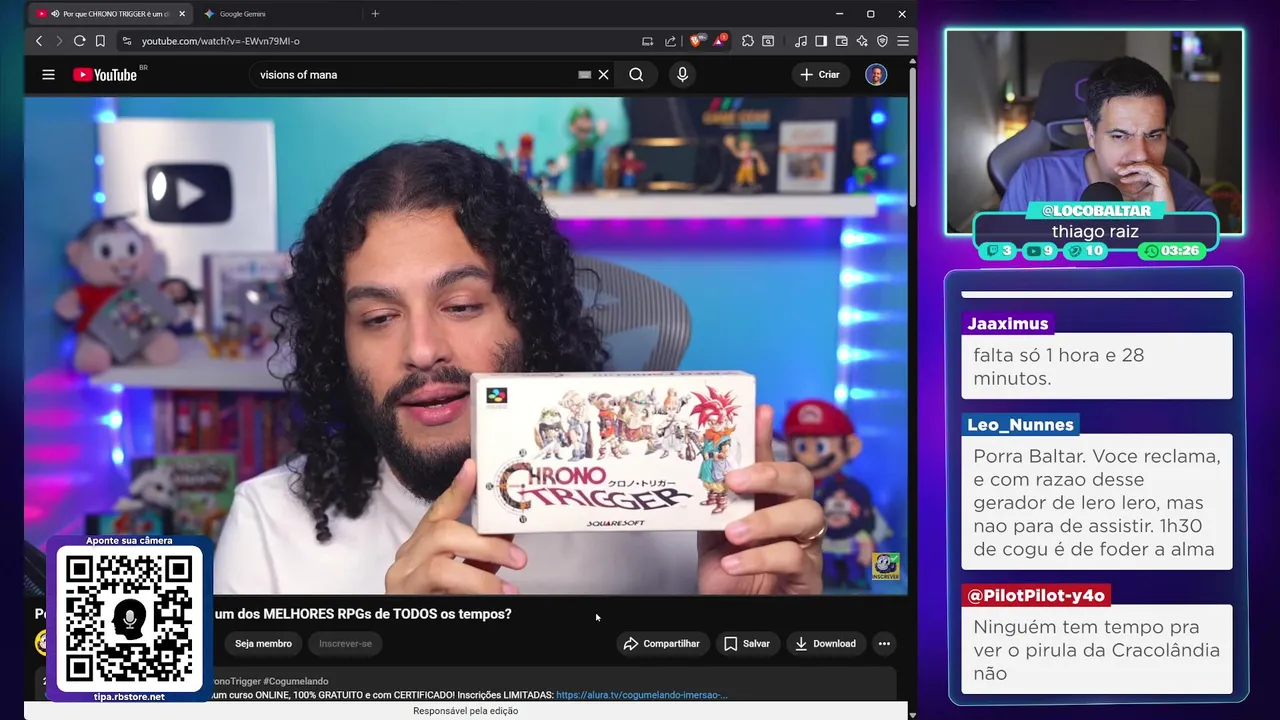Go to the YouTube home logo
Image resolution: width=1280 pixels, height=720 pixels.
pos(105,75)
